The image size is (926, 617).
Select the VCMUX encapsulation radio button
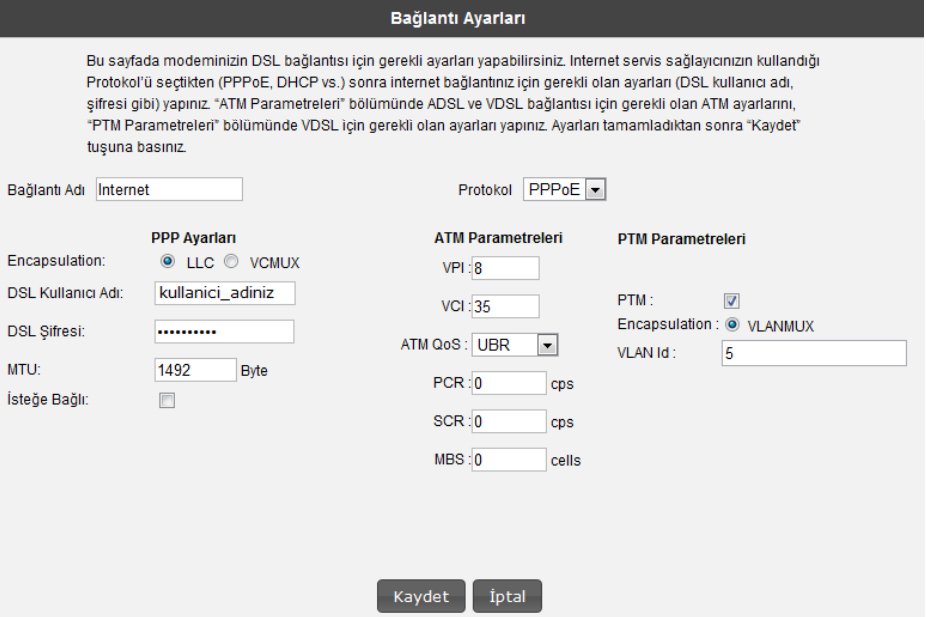click(230, 262)
